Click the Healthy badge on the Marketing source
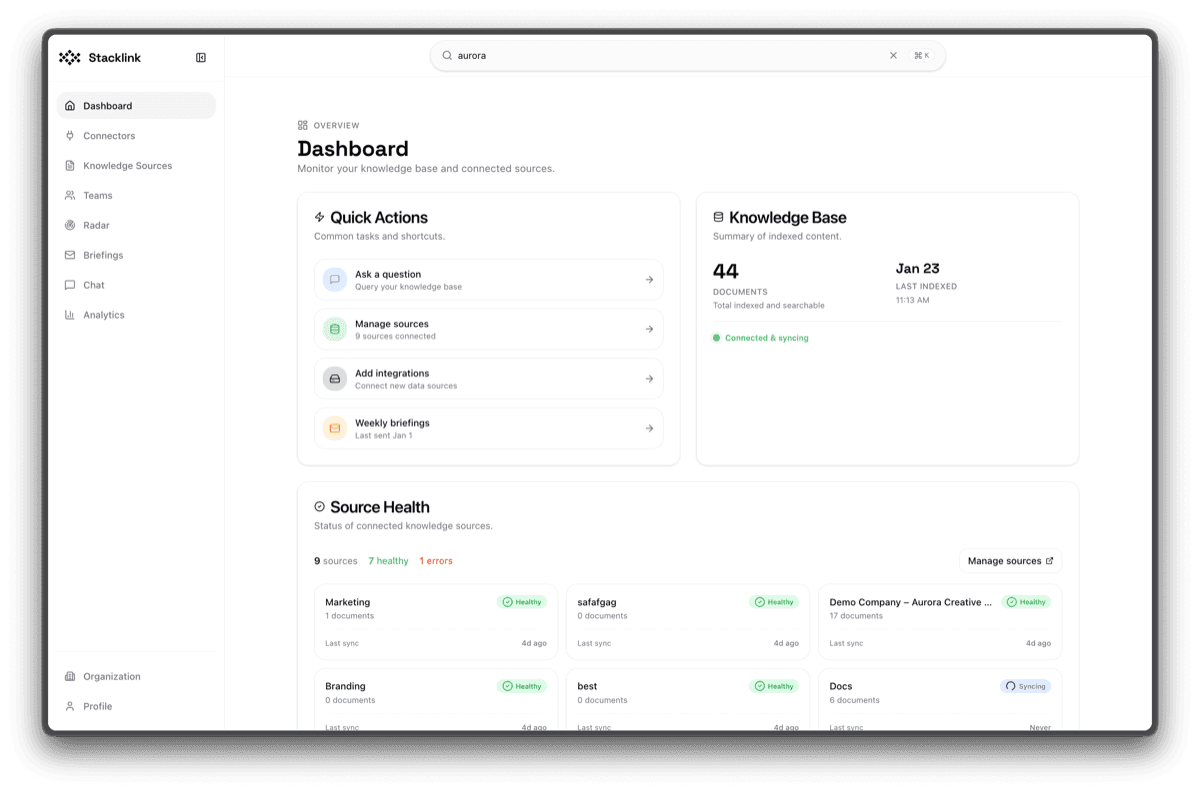Viewport: 1200px width, 792px height. coord(522,602)
